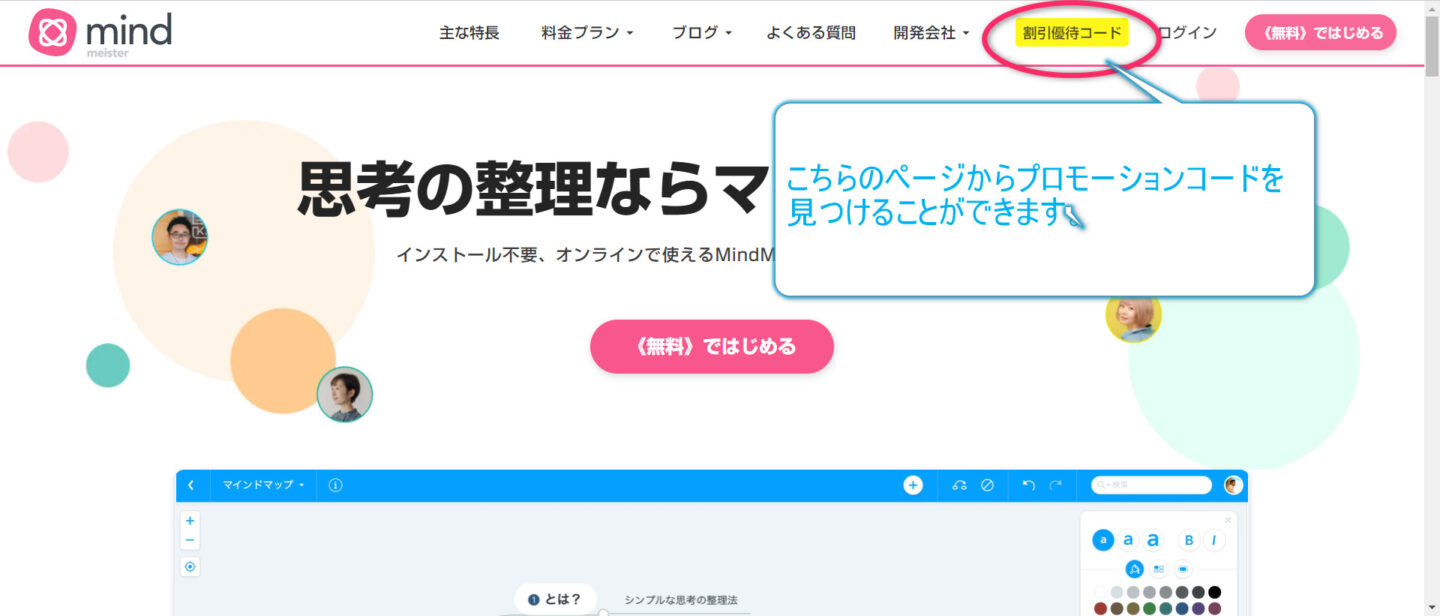Expand the ブログ dropdown menu

(x=702, y=33)
